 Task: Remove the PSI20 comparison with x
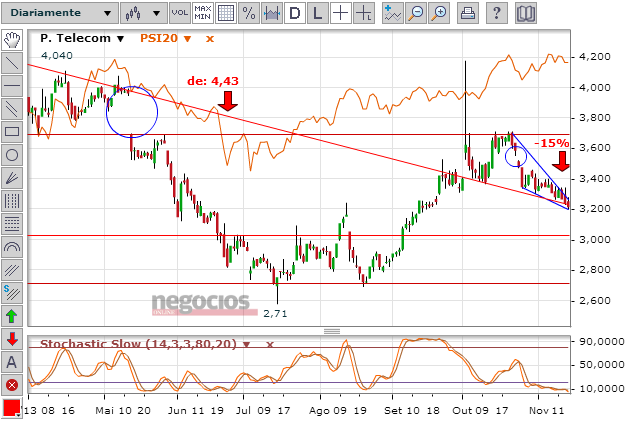[x=209, y=39]
